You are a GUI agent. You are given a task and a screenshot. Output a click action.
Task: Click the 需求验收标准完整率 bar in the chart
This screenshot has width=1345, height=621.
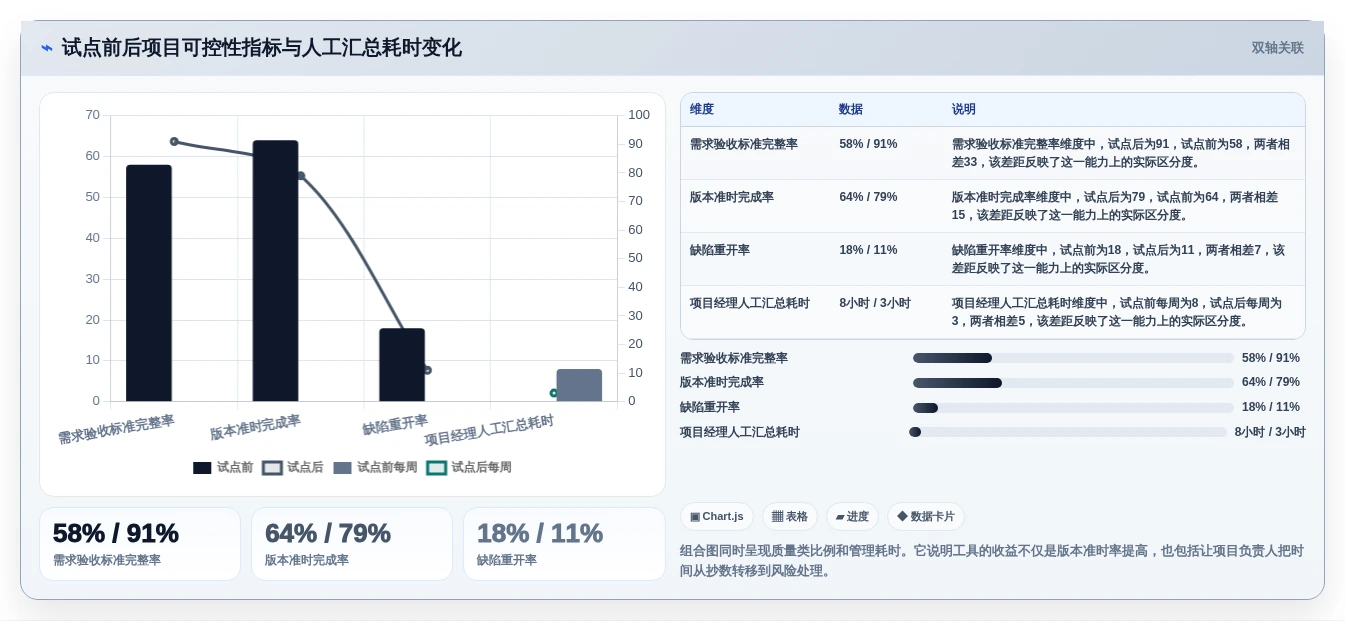pyautogui.click(x=149, y=283)
